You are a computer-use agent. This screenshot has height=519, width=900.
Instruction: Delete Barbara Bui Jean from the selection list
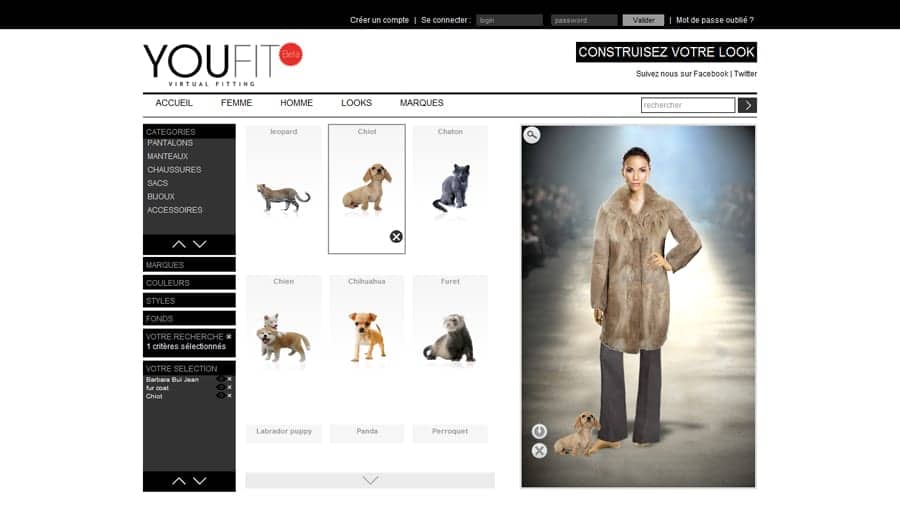(x=230, y=379)
